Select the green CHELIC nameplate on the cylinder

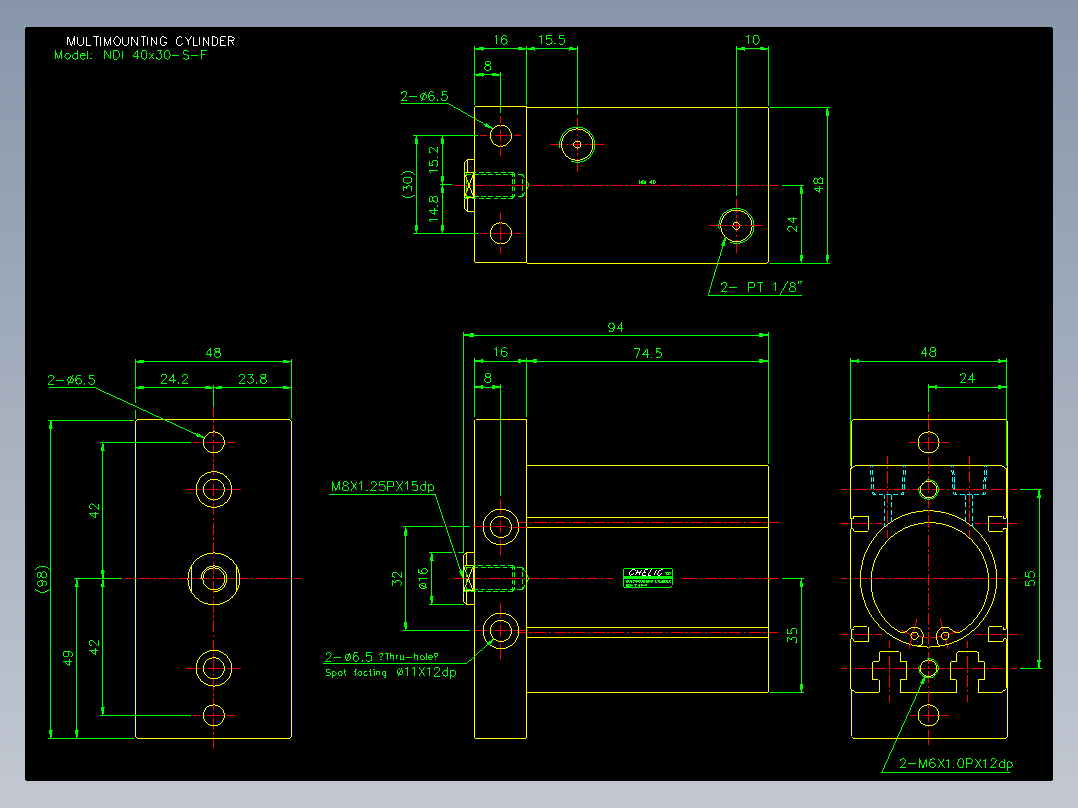click(x=648, y=578)
